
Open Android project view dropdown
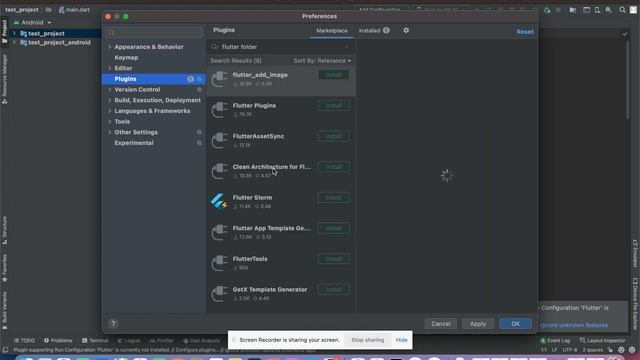click(32, 22)
